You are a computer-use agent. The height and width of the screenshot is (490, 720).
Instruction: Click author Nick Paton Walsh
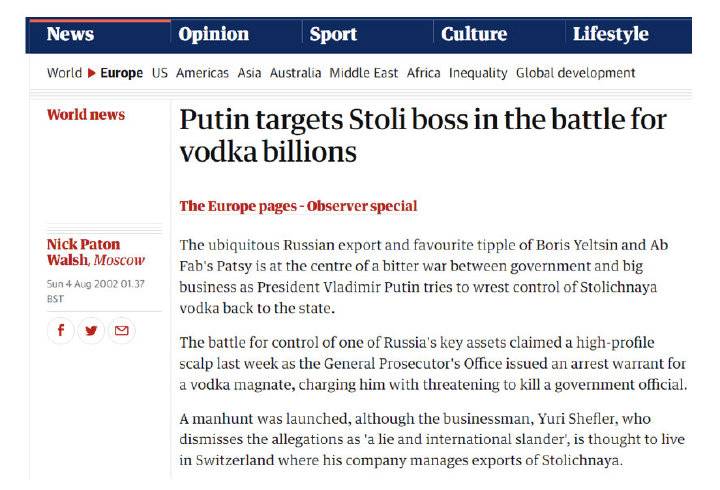point(84,252)
